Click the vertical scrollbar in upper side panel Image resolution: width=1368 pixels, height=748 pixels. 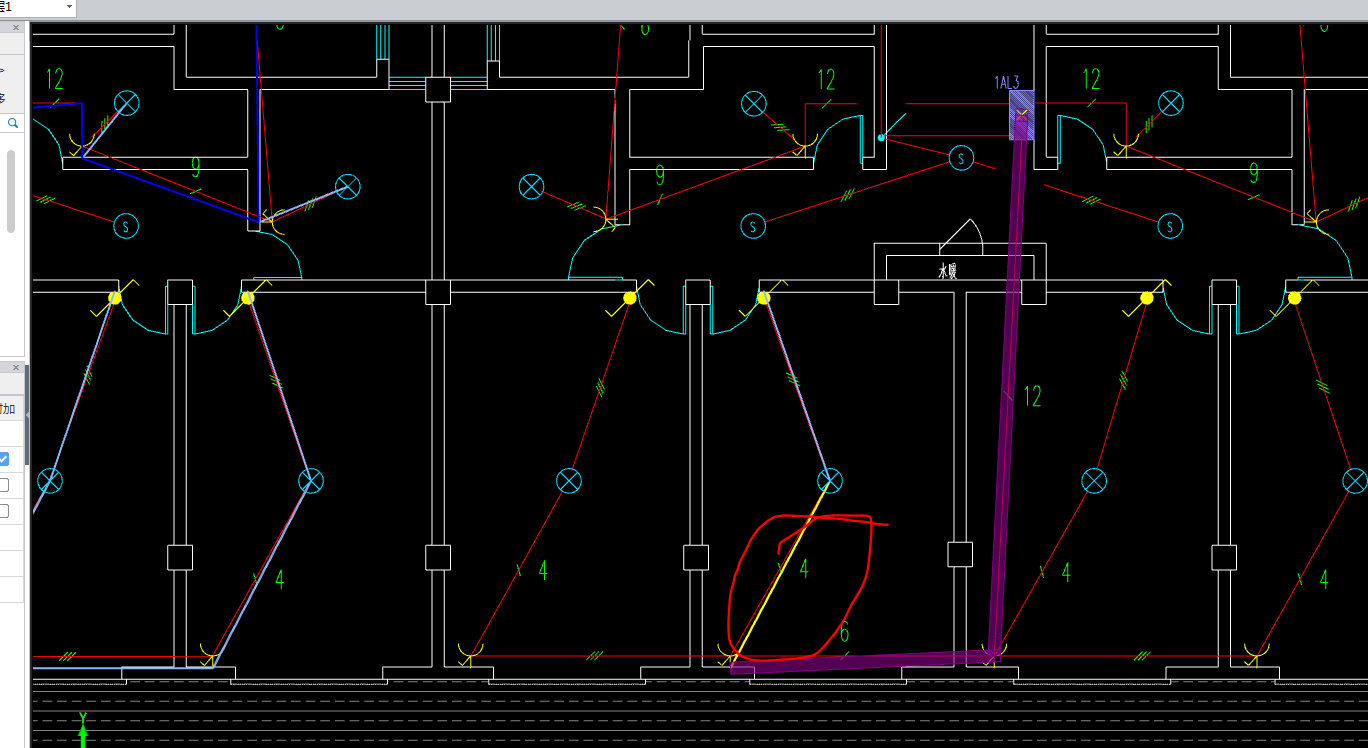tap(12, 192)
